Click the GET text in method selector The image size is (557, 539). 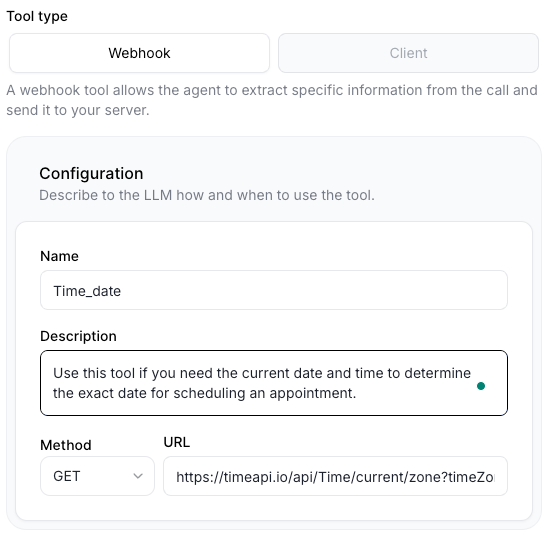pyautogui.click(x=67, y=476)
